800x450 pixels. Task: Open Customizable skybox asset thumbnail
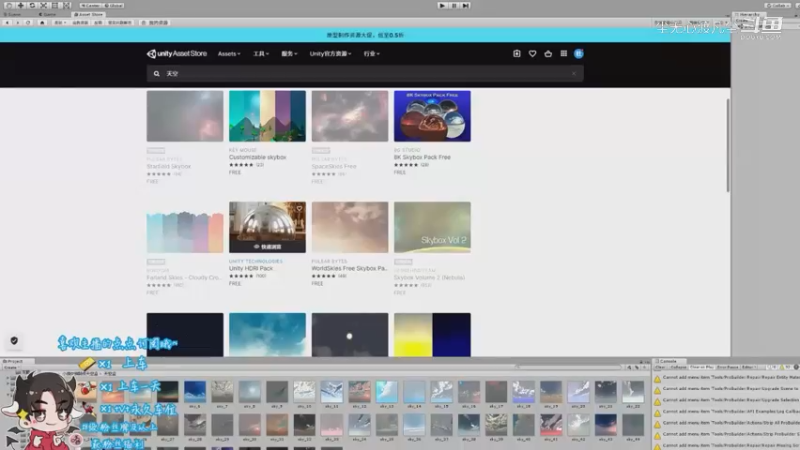pyautogui.click(x=267, y=116)
